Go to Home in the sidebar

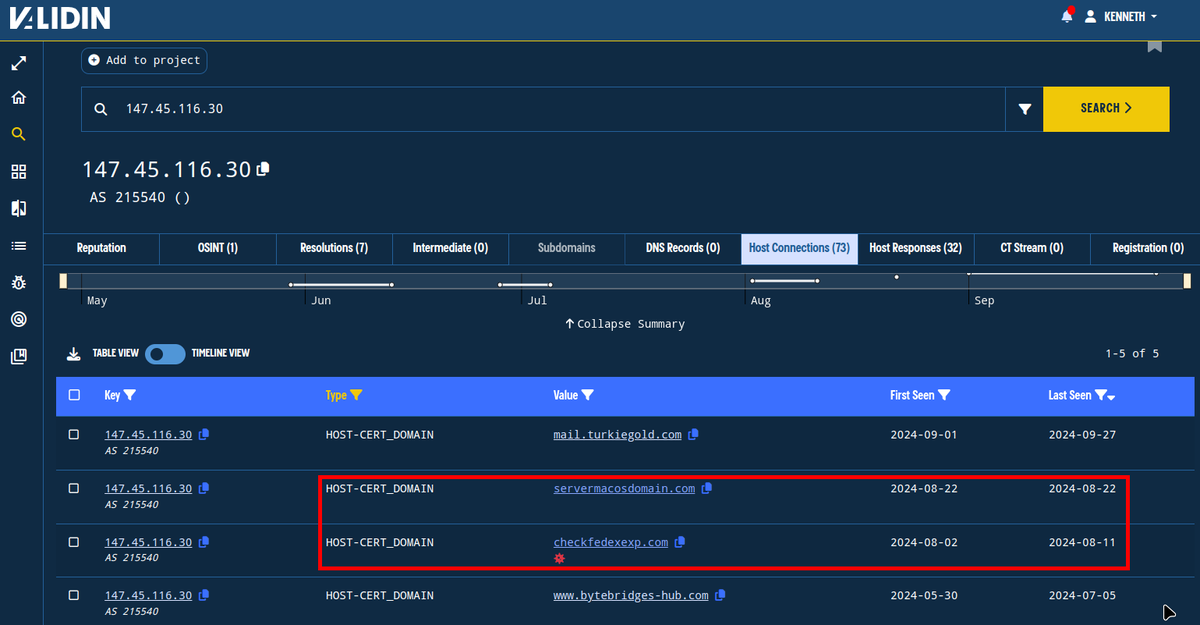click(x=19, y=98)
